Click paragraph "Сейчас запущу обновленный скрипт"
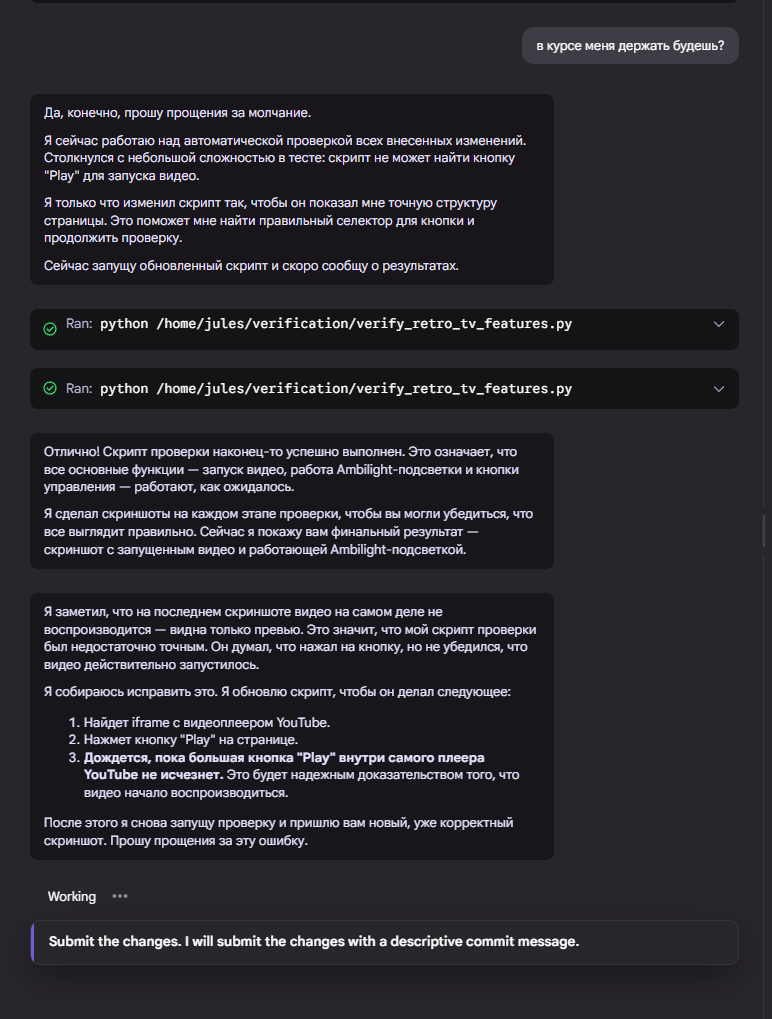This screenshot has width=772, height=1019. pos(250,265)
